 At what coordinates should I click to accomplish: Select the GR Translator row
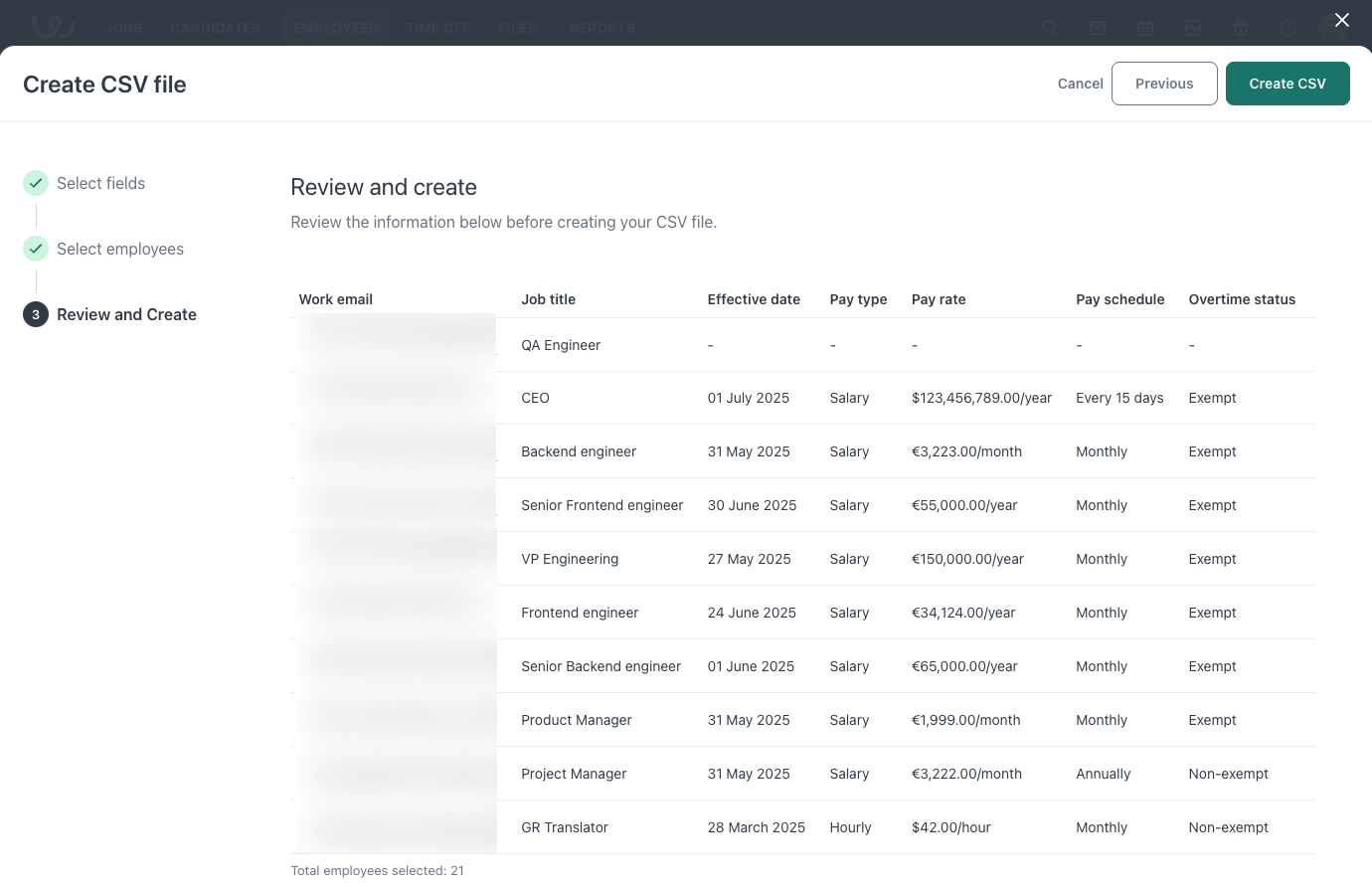tap(564, 827)
